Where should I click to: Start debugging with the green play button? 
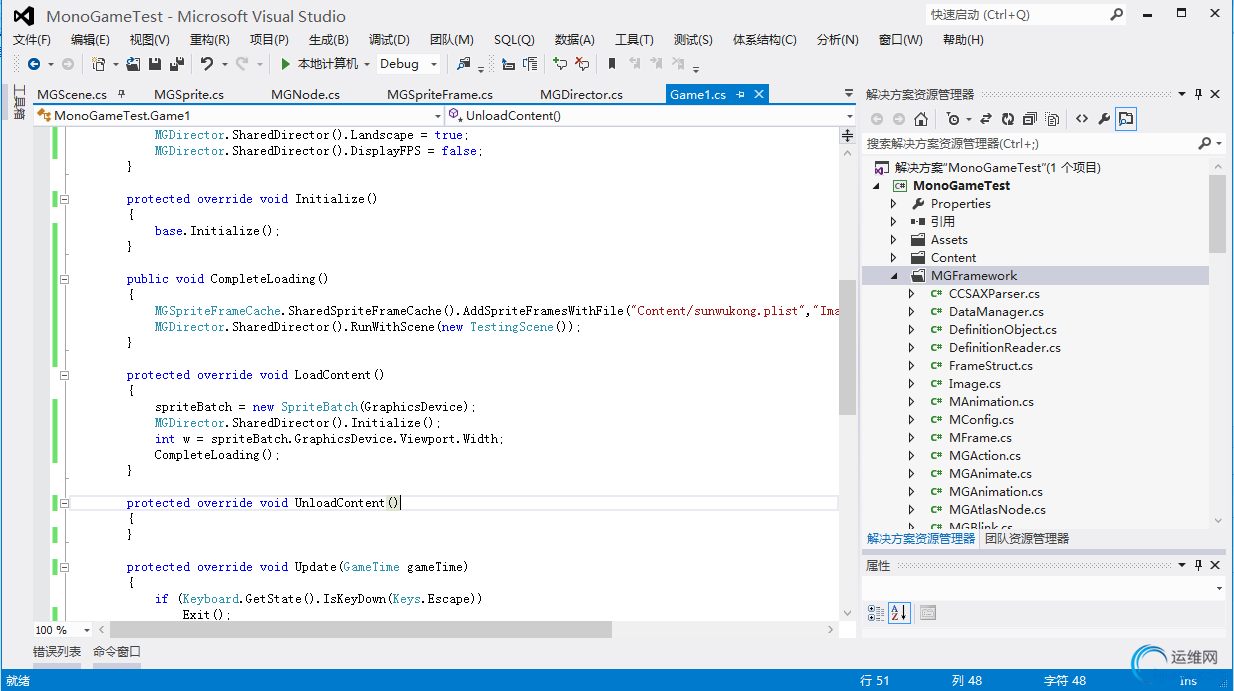[x=286, y=64]
